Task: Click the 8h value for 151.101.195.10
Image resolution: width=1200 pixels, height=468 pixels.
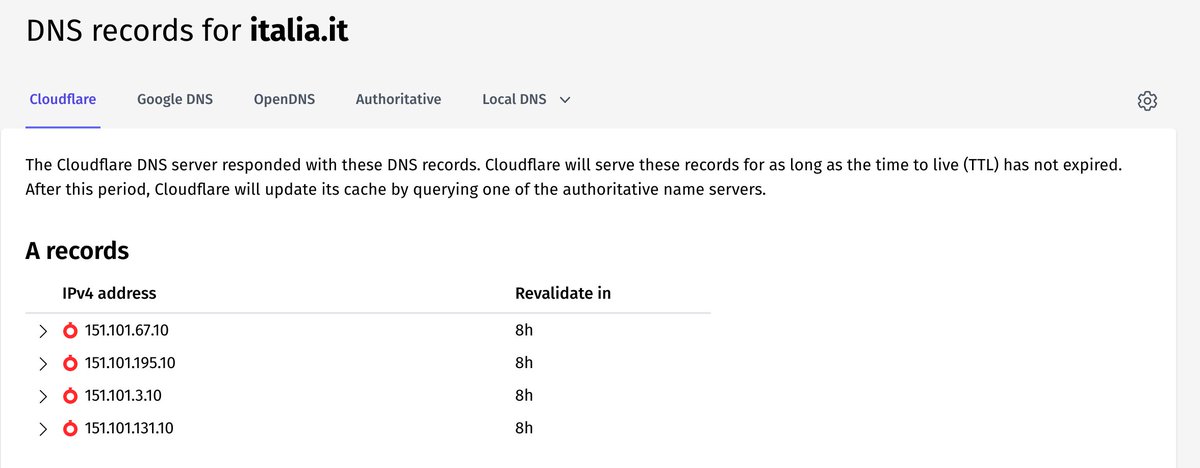Action: pos(524,363)
